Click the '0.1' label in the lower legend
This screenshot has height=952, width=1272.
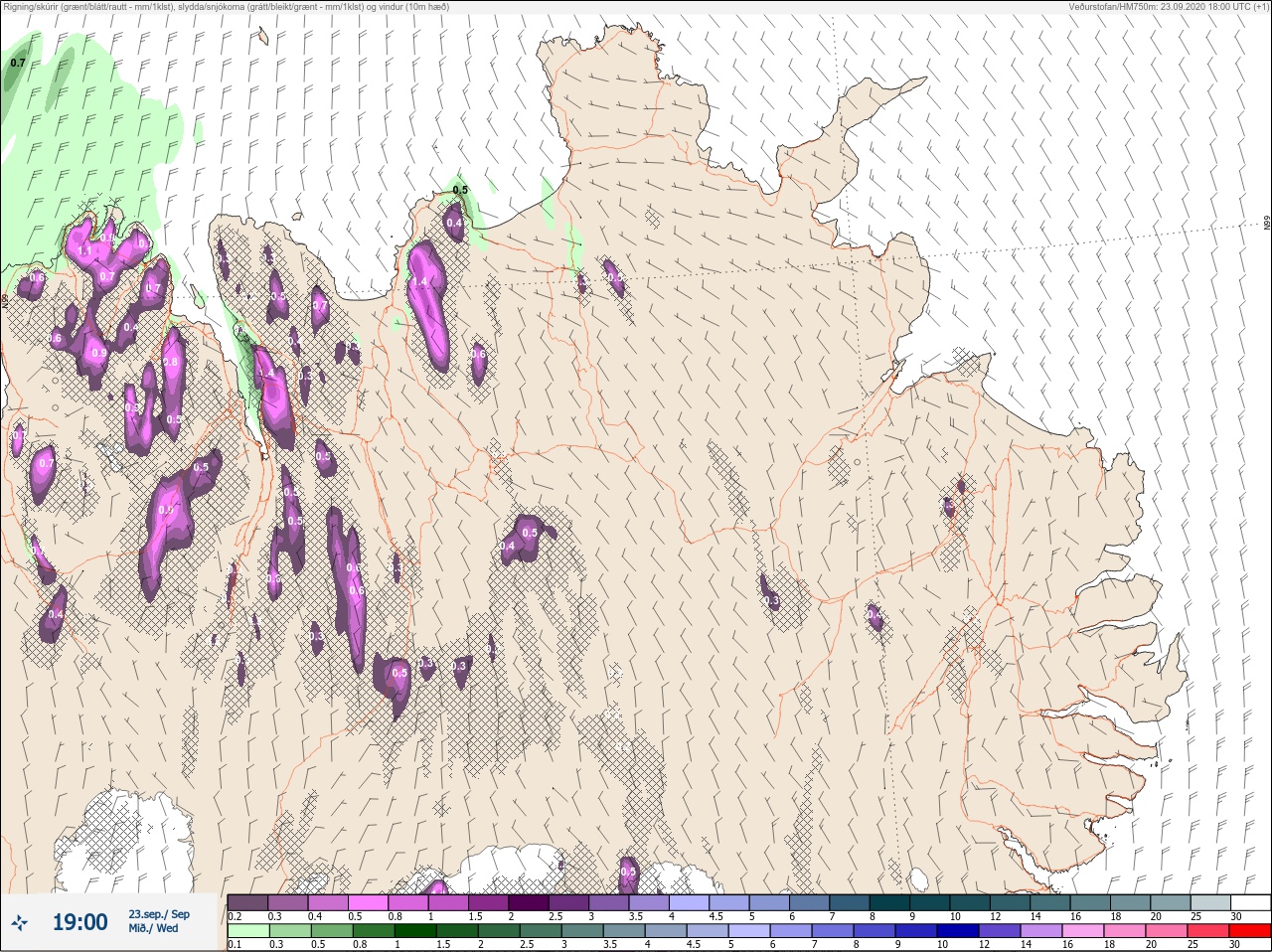point(235,944)
